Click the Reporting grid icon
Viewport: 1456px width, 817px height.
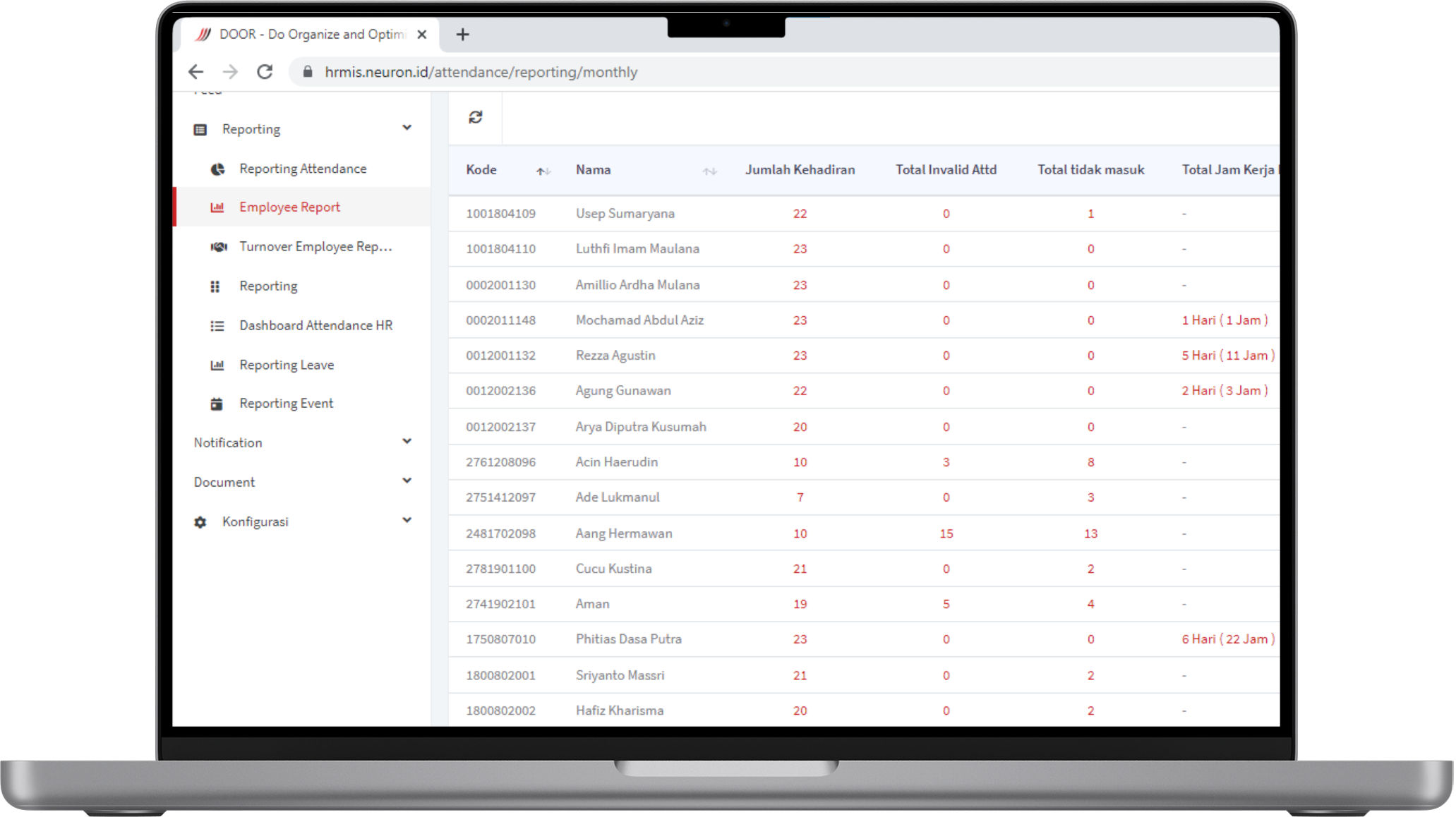point(215,286)
